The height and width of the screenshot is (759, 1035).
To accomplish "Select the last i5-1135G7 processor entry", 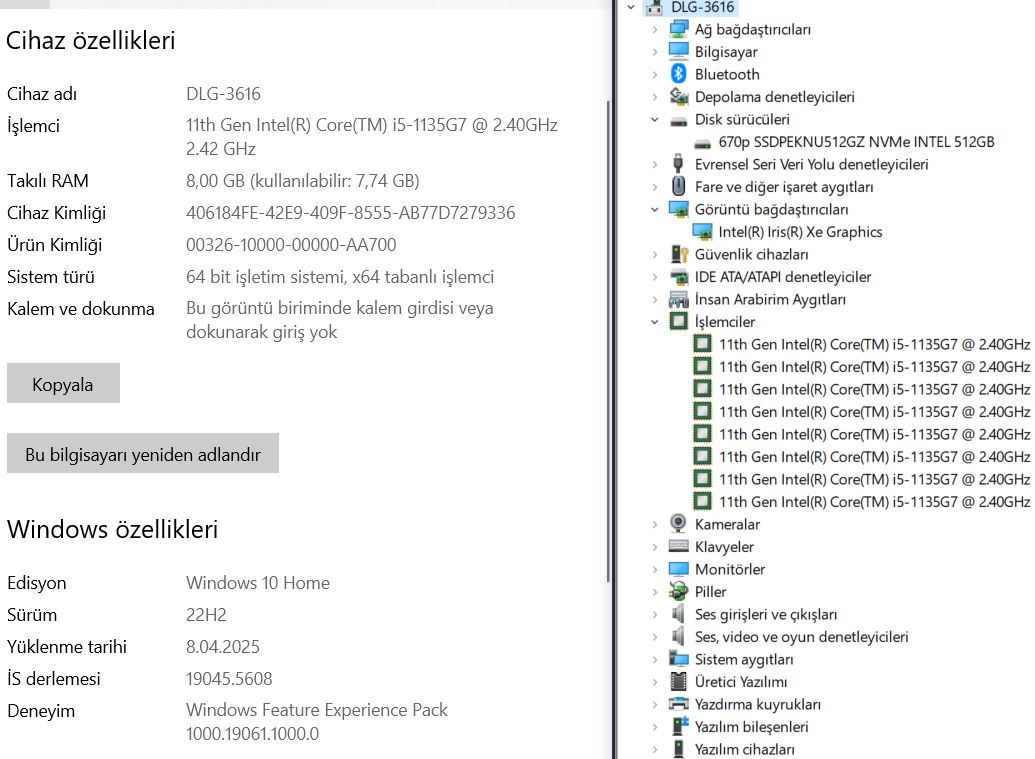I will [874, 502].
